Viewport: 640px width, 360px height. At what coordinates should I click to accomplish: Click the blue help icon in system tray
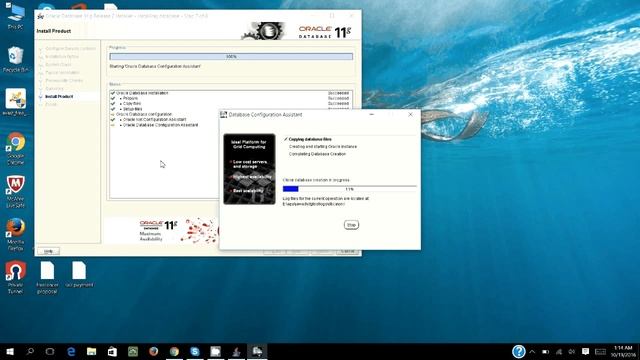519,351
